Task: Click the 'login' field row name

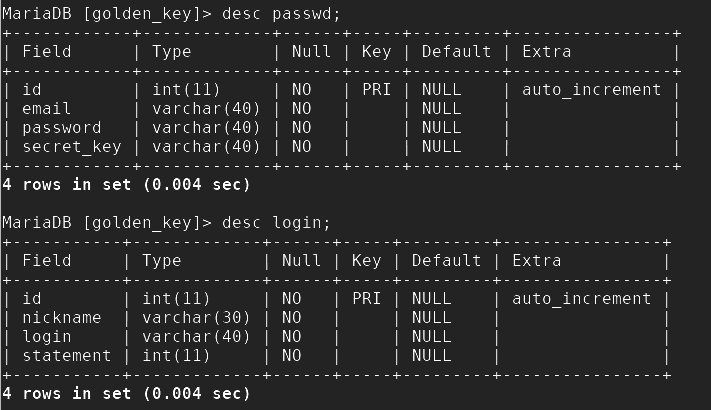Action: tap(46, 336)
